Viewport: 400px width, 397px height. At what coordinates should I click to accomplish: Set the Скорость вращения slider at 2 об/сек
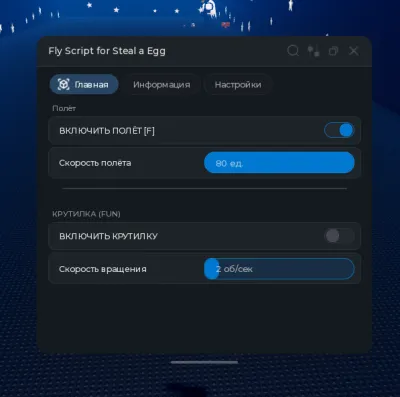coord(279,269)
